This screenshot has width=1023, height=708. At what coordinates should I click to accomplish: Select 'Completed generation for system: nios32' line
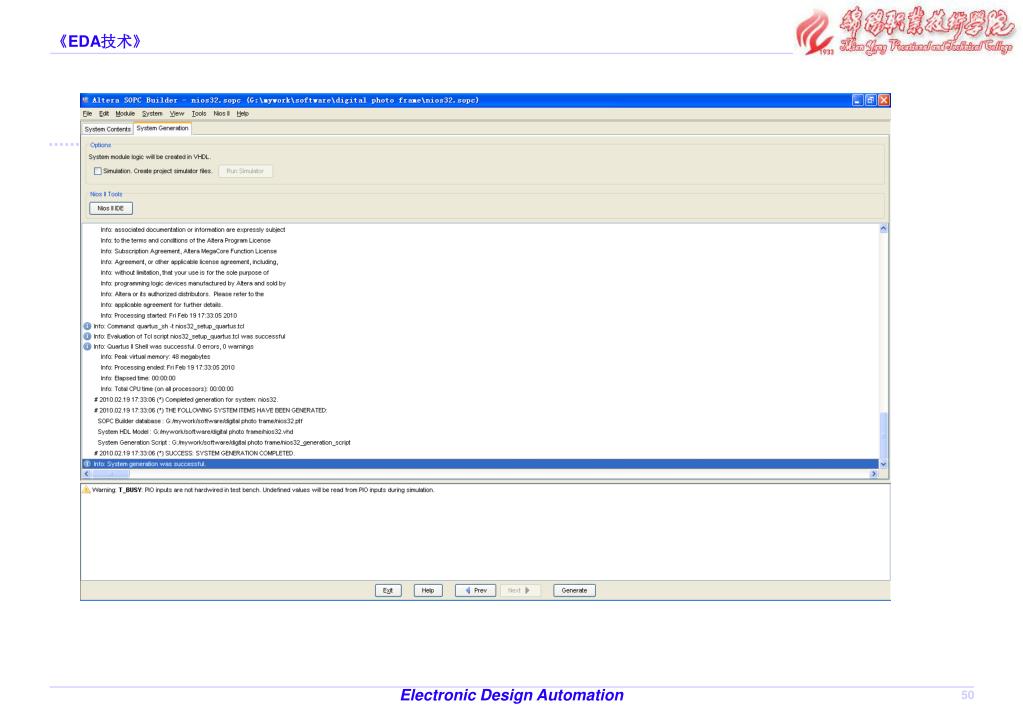click(186, 399)
